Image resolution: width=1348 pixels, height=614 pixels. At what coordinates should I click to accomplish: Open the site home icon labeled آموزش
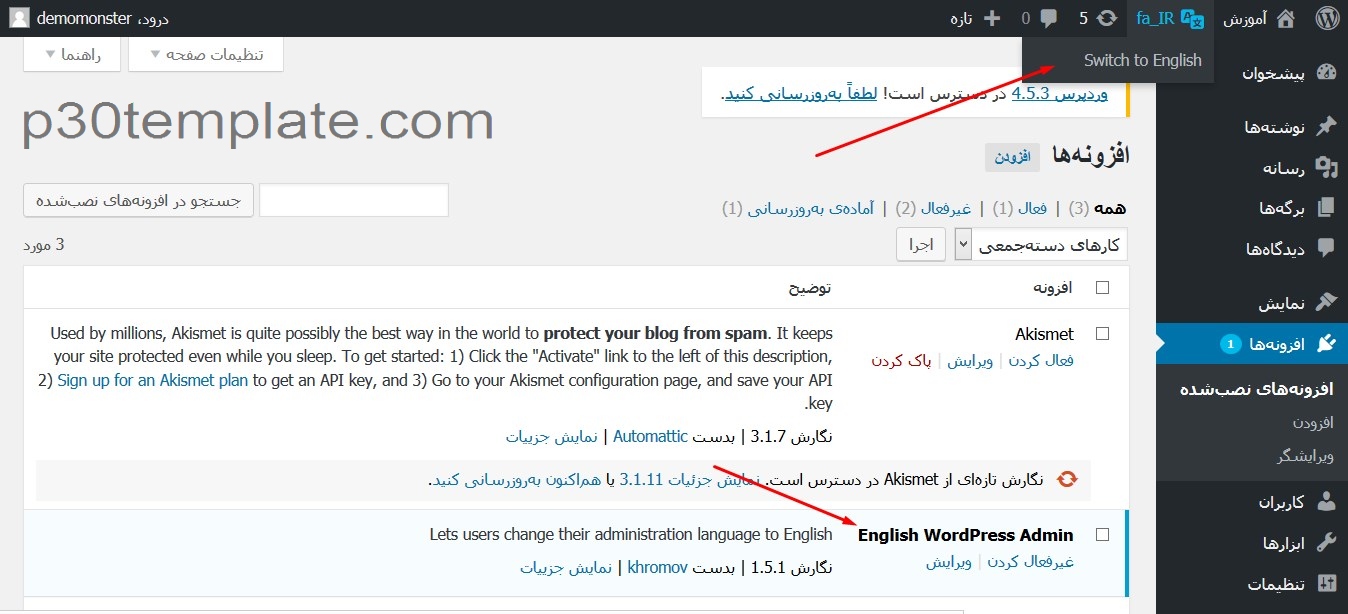click(x=1286, y=18)
